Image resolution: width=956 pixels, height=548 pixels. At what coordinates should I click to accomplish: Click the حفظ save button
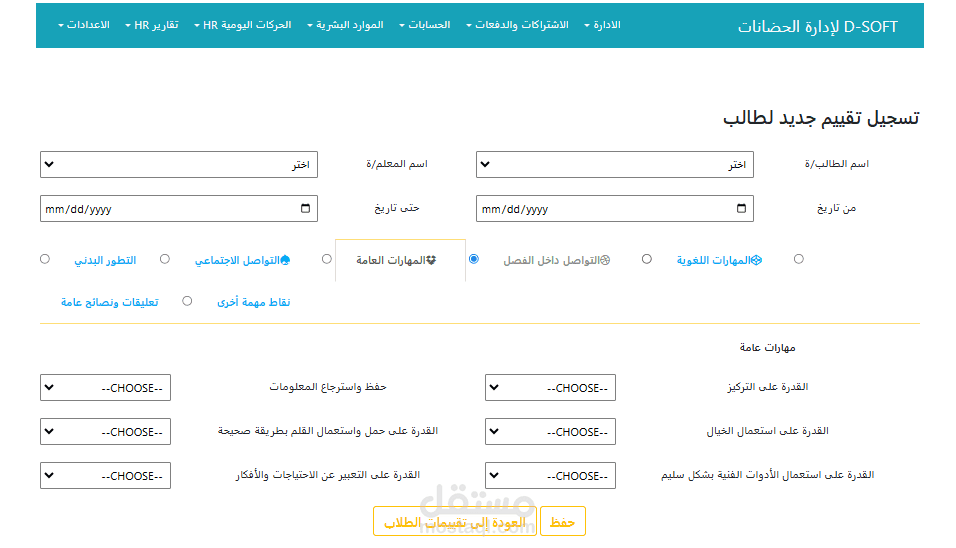coord(563,522)
